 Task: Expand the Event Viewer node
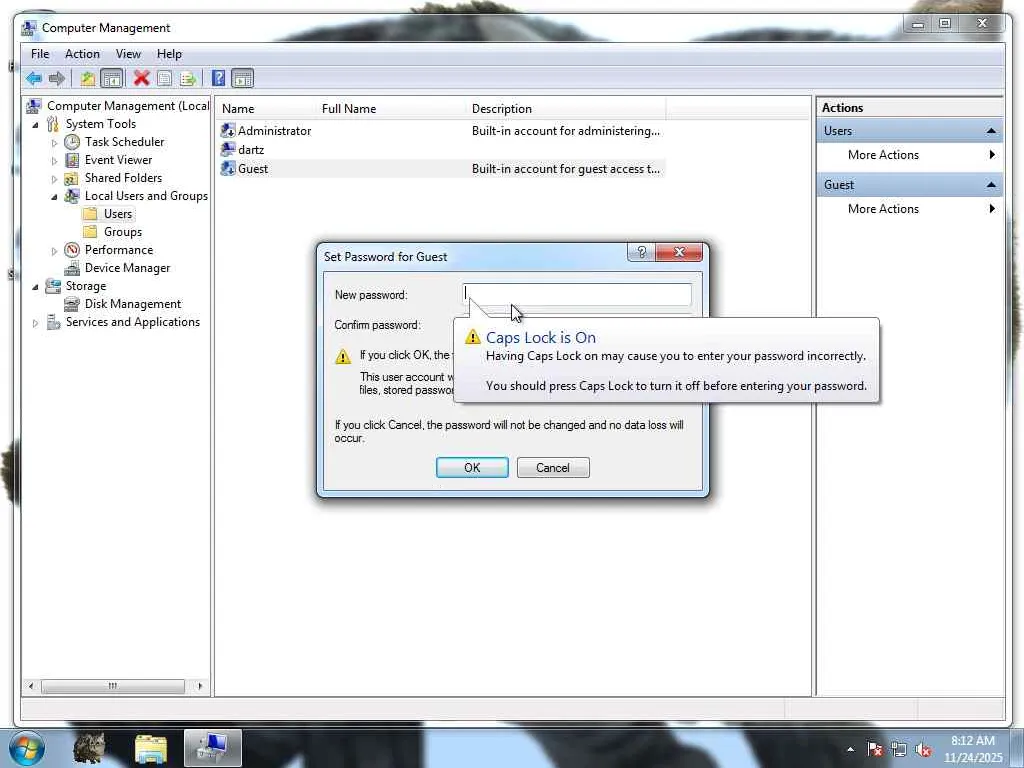point(54,160)
